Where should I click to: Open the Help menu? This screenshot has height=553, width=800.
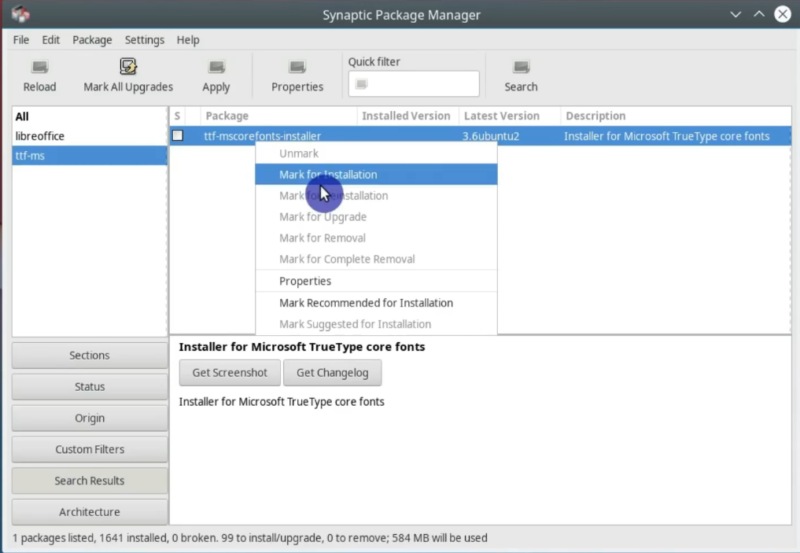click(x=188, y=40)
